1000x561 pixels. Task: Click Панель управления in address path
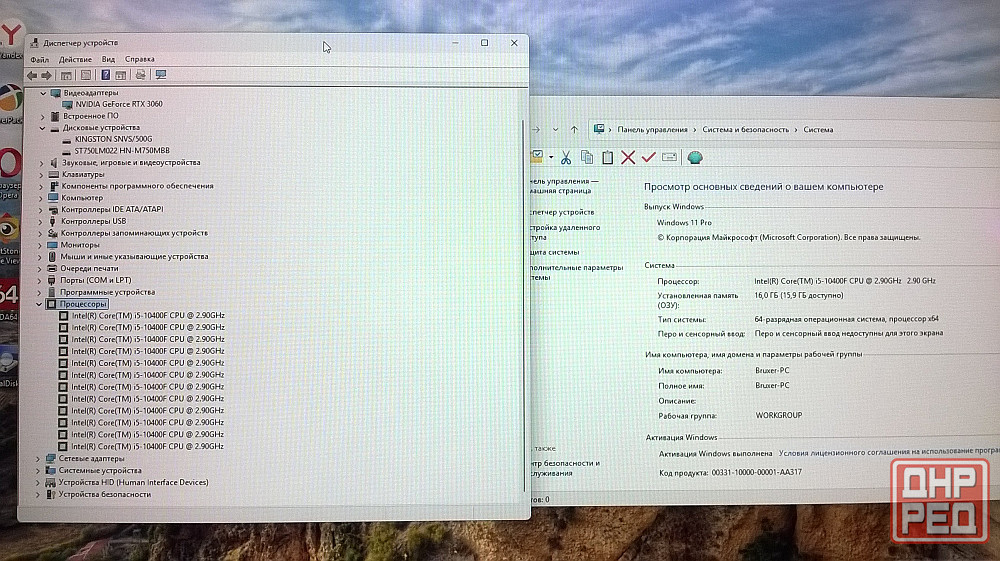click(x=652, y=130)
